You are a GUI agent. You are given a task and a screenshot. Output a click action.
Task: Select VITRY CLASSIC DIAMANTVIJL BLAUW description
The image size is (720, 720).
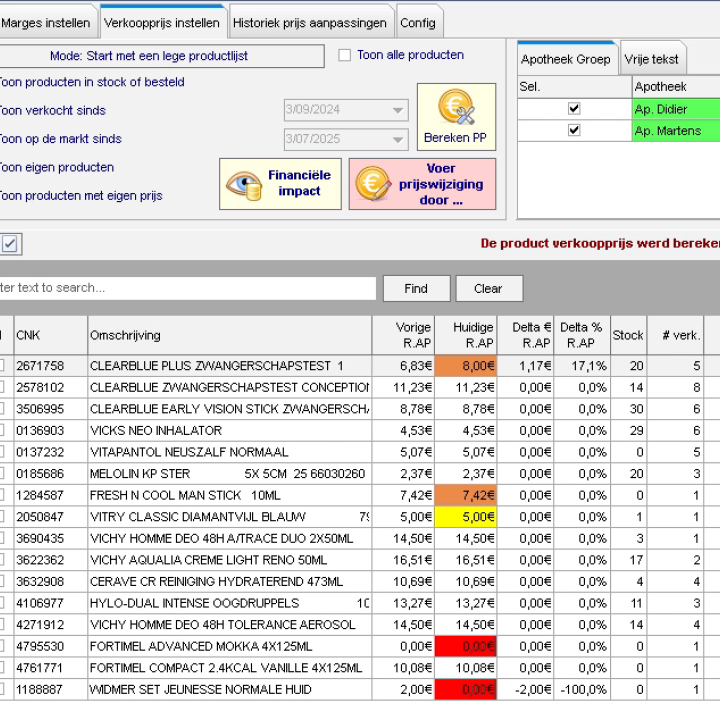(x=230, y=517)
